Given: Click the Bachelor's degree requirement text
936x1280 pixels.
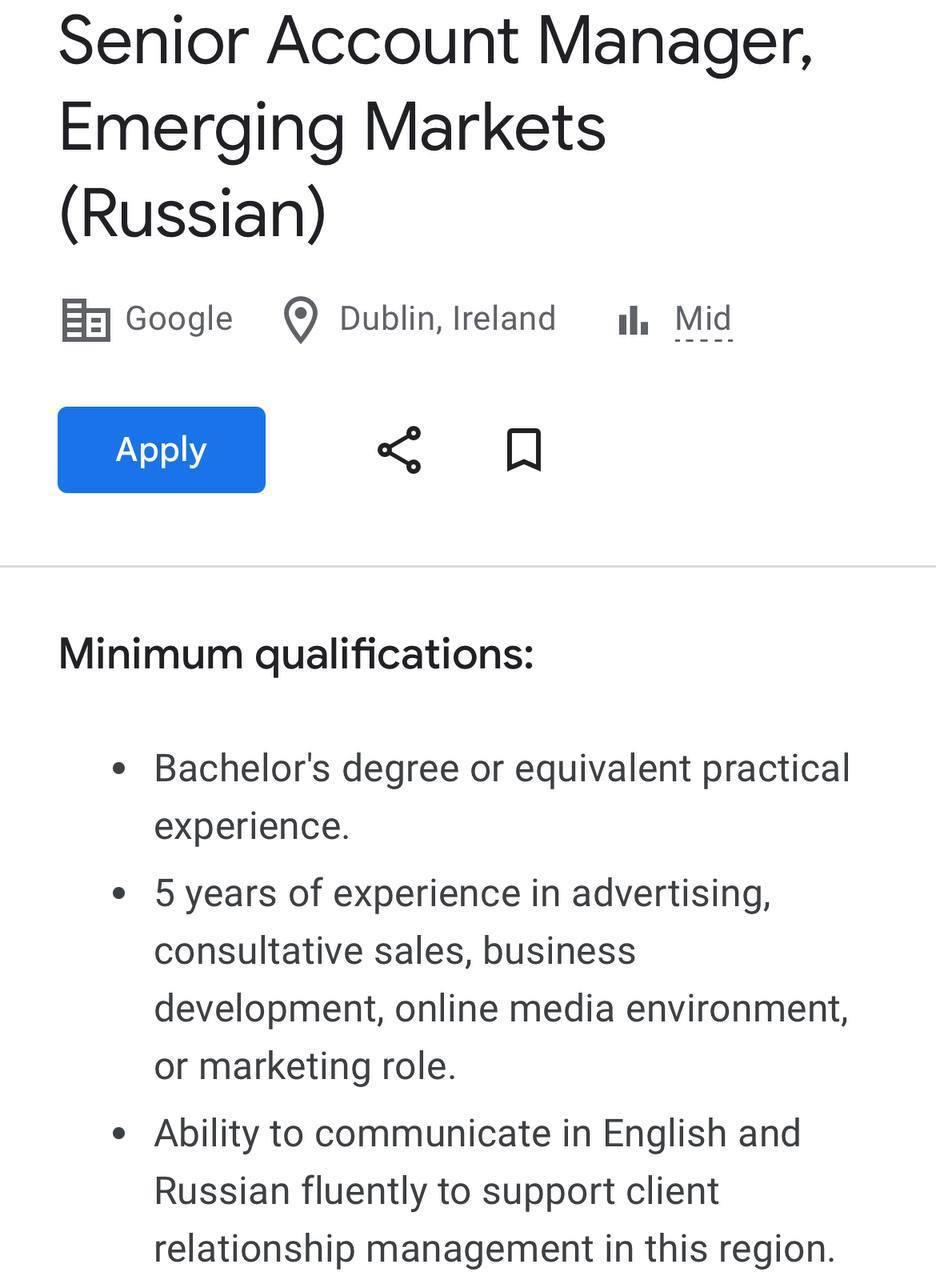Looking at the screenshot, I should point(502,797).
